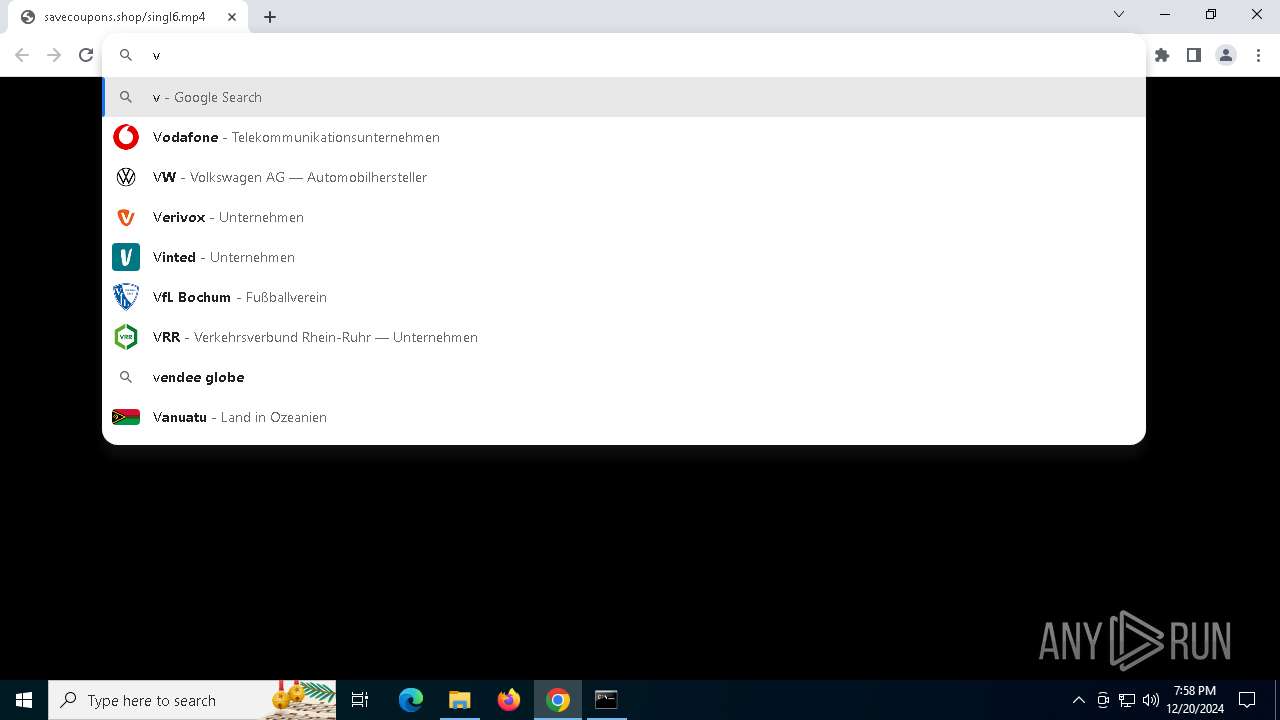Click the VRR logo icon
This screenshot has height=720, width=1280.
point(126,337)
